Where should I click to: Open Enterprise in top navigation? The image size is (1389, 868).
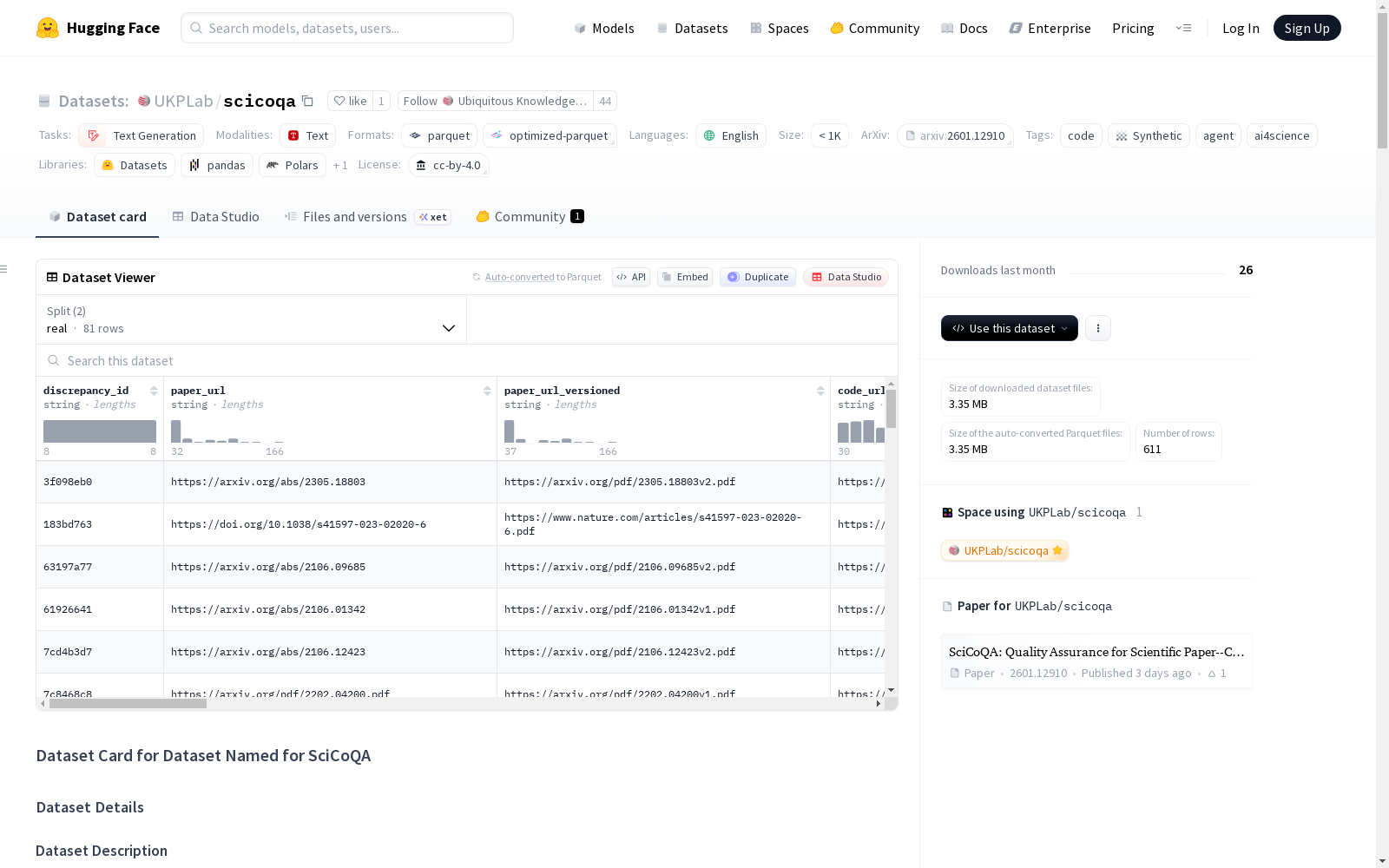tap(1050, 28)
